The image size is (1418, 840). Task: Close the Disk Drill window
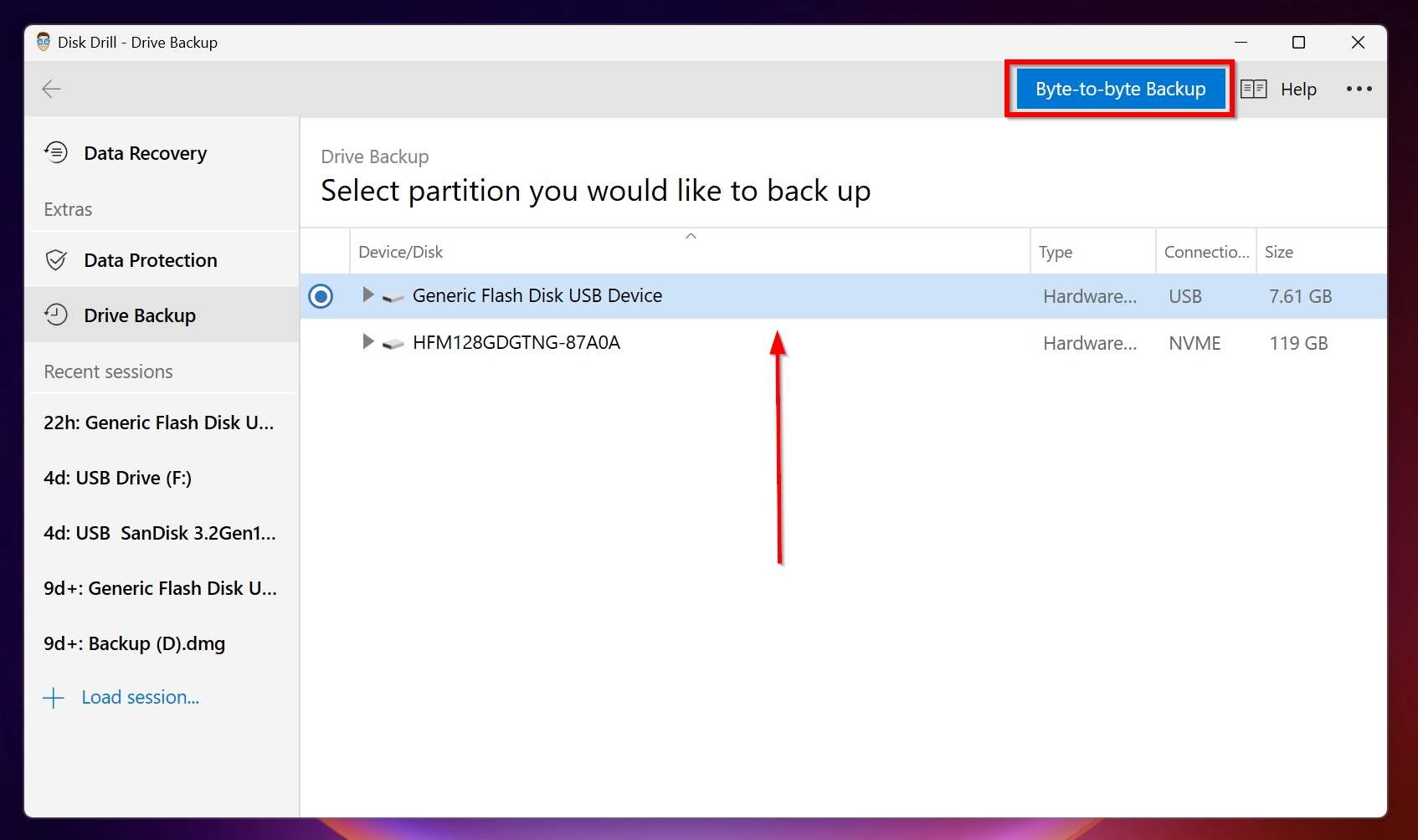tap(1358, 42)
